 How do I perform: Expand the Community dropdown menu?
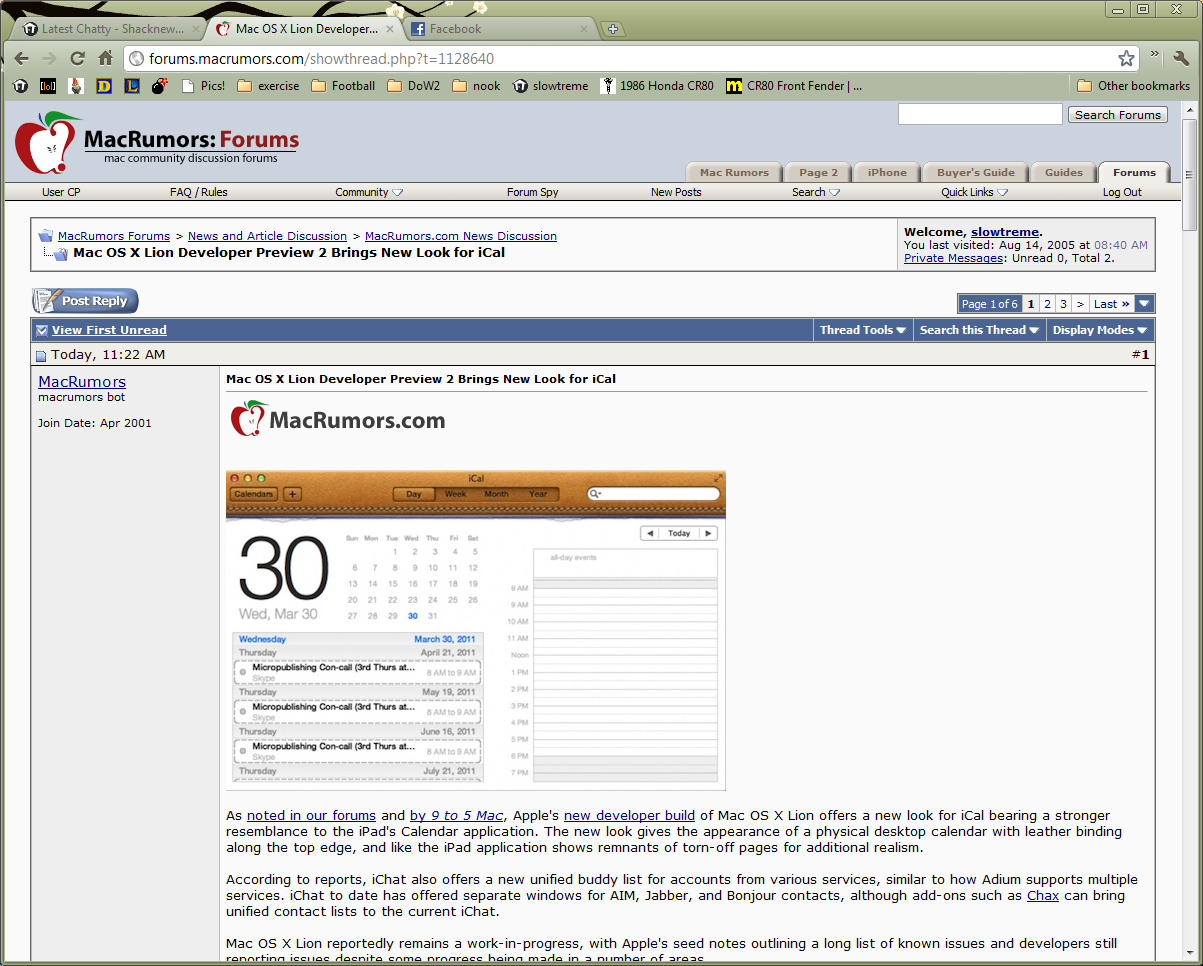point(369,192)
